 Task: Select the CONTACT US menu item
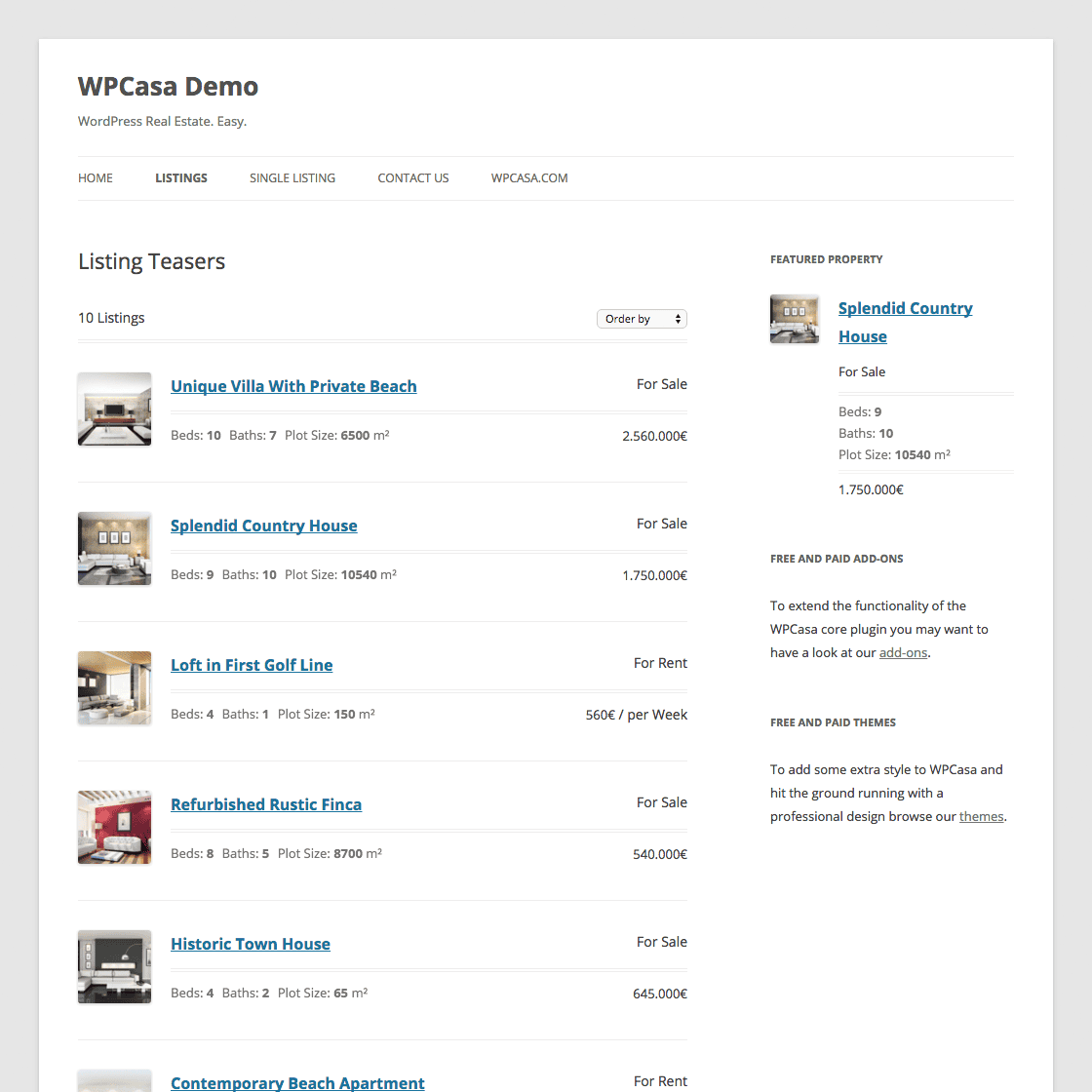[x=412, y=177]
